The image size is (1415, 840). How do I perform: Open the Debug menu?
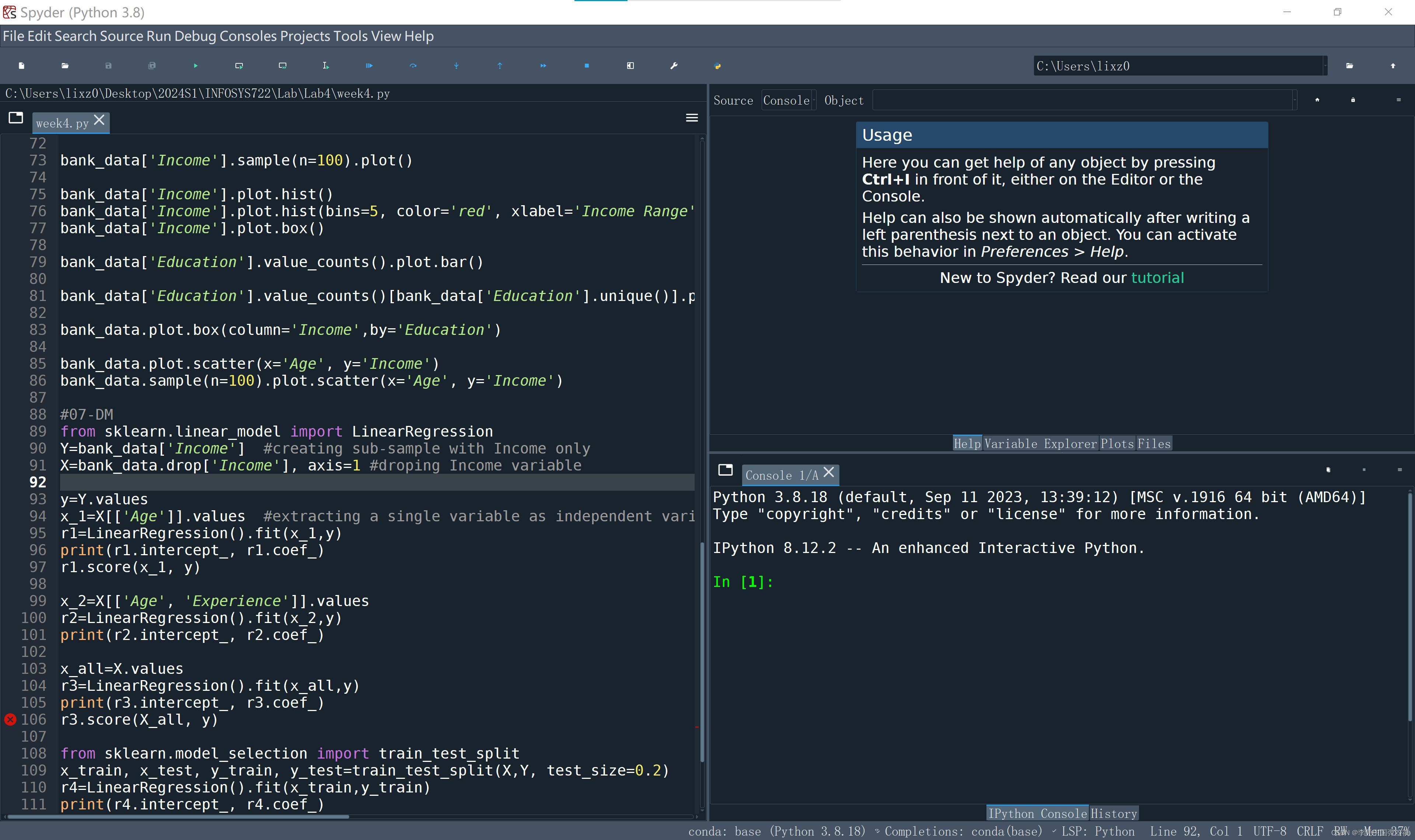click(x=195, y=36)
